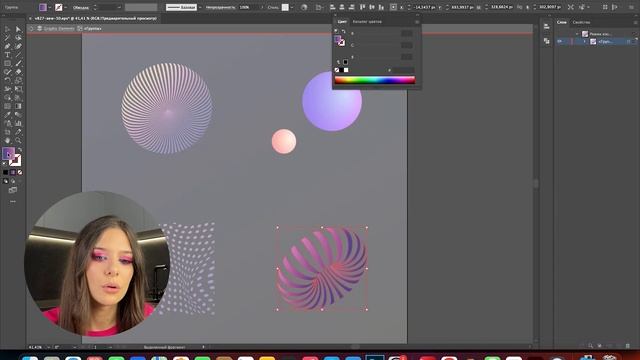Select the Column Graph tool
Viewport: 640px width, 360px height.
(18, 123)
